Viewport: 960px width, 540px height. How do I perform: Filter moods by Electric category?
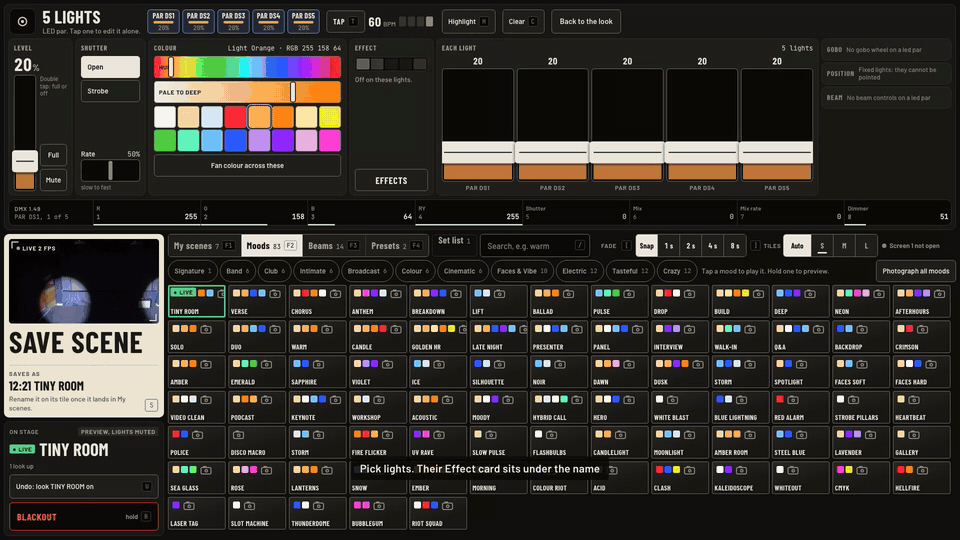(579, 271)
